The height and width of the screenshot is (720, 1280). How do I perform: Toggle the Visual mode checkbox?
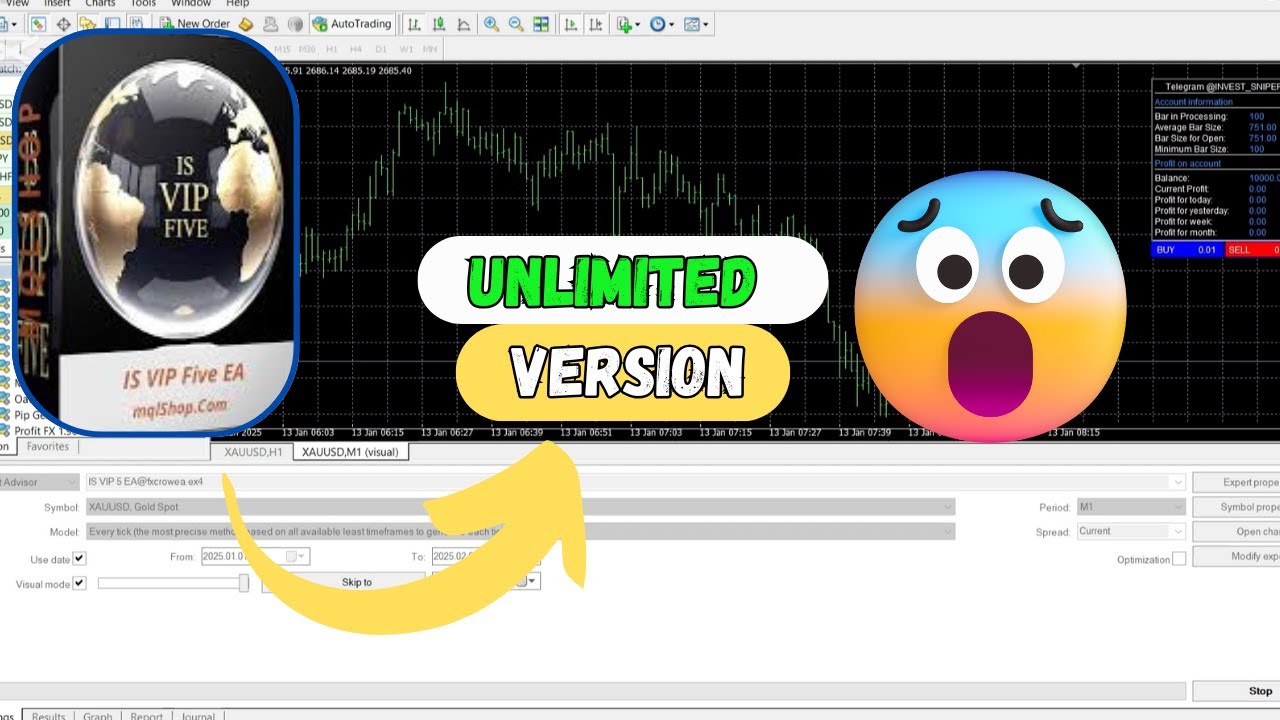pos(80,583)
